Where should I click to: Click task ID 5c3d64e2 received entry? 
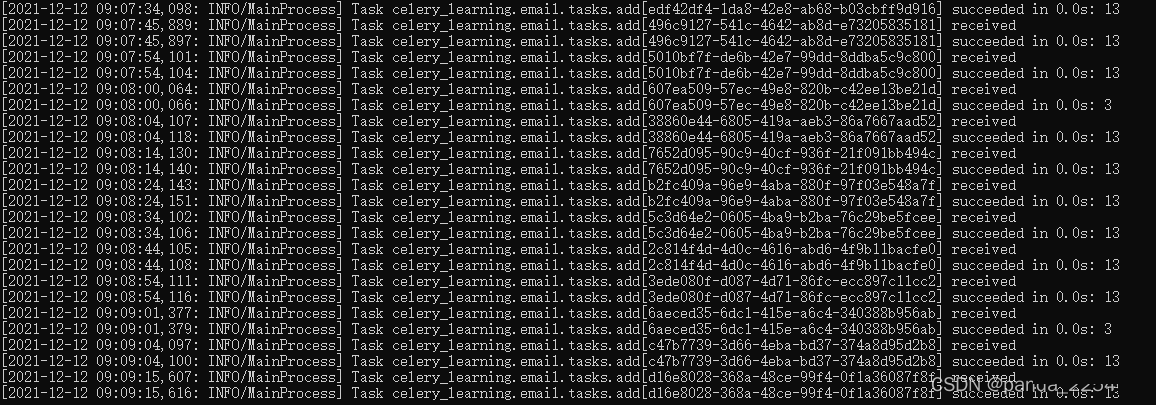[x=509, y=218]
